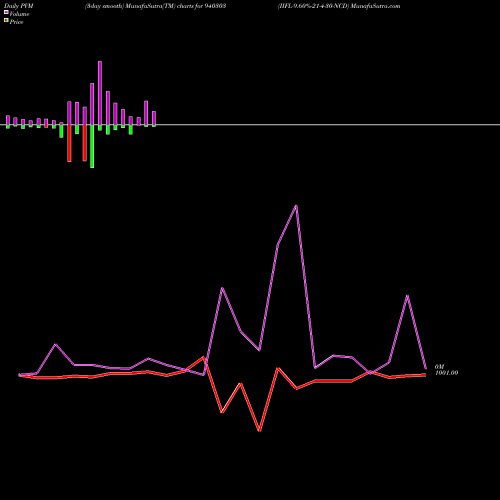The height and width of the screenshot is (500, 500).
Task: Click the red-green Price legend swatch
Action: pyautogui.click(x=6, y=21)
